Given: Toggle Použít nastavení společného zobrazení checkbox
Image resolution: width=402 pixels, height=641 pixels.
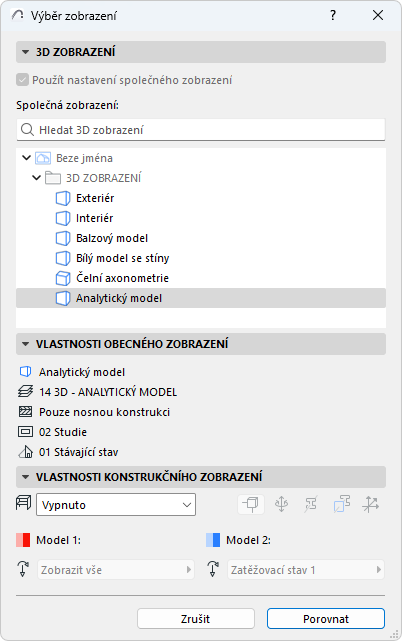Looking at the screenshot, I should pos(22,80).
